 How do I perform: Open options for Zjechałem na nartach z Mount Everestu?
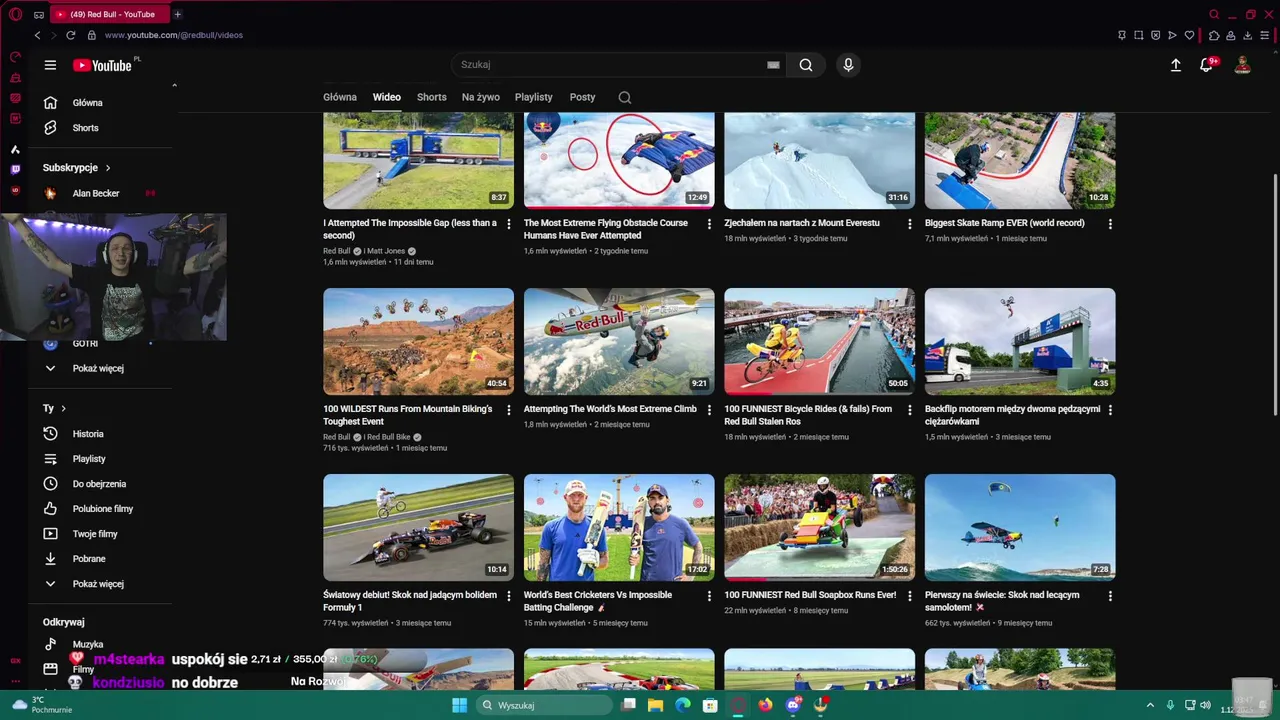pyautogui.click(x=909, y=224)
